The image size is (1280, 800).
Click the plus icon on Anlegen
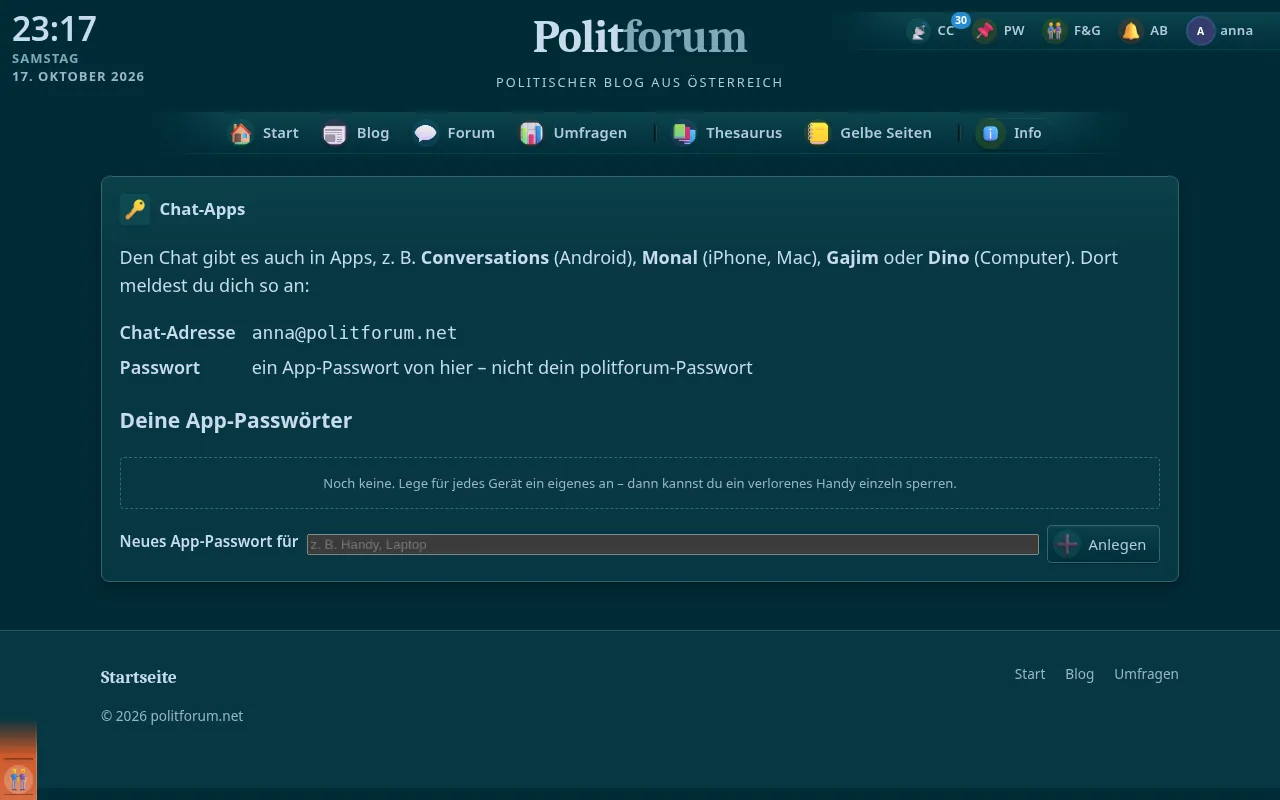tap(1067, 544)
